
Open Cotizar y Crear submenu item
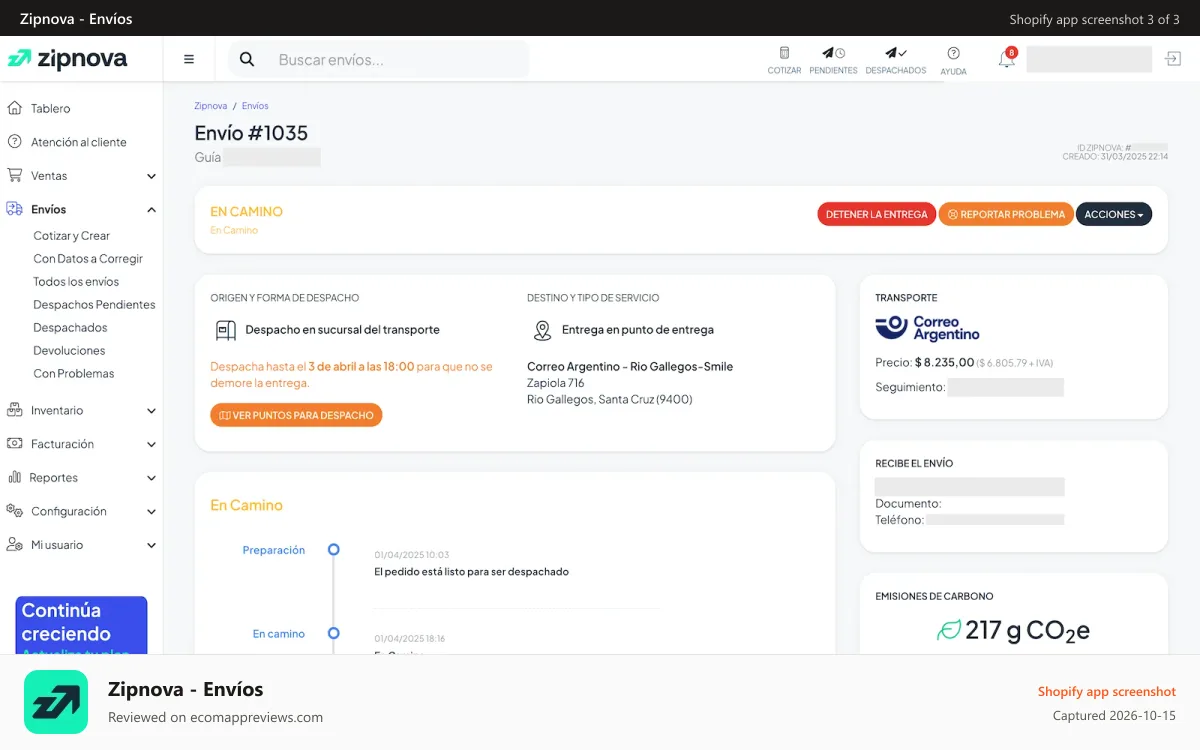[72, 236]
